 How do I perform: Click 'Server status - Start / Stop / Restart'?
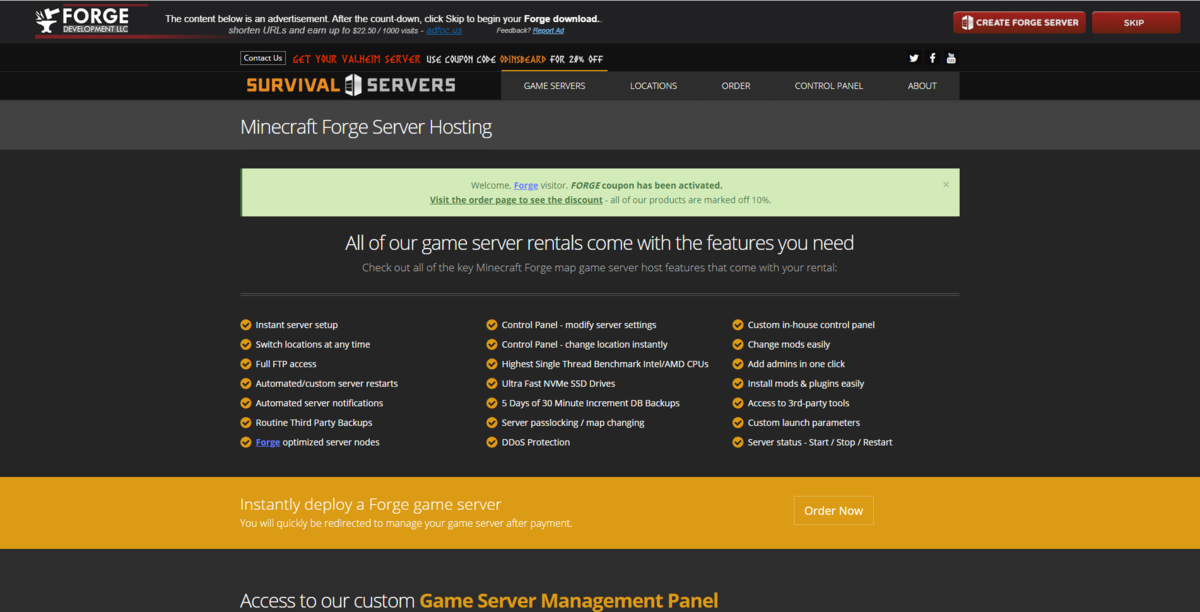pos(820,442)
